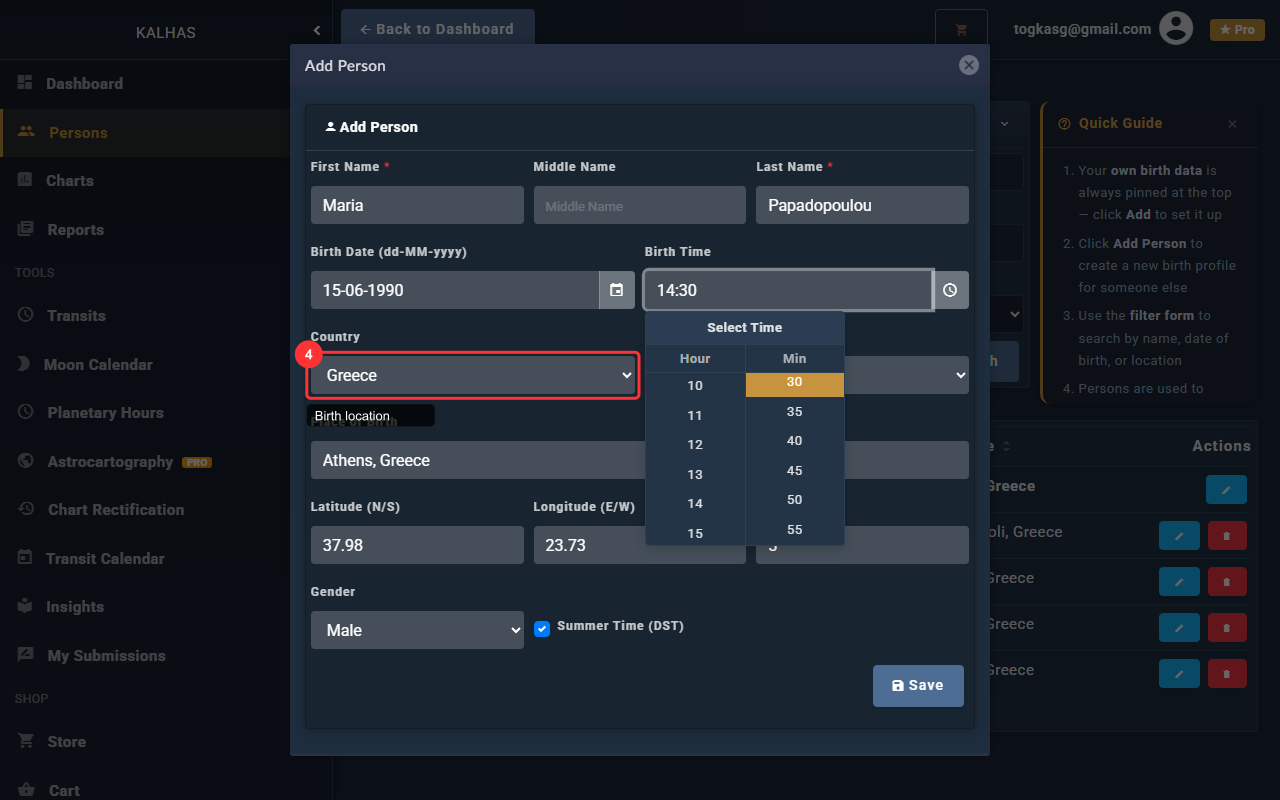The image size is (1280, 800).
Task: Go to Charts in the sidebar
Action: pyautogui.click(x=69, y=181)
